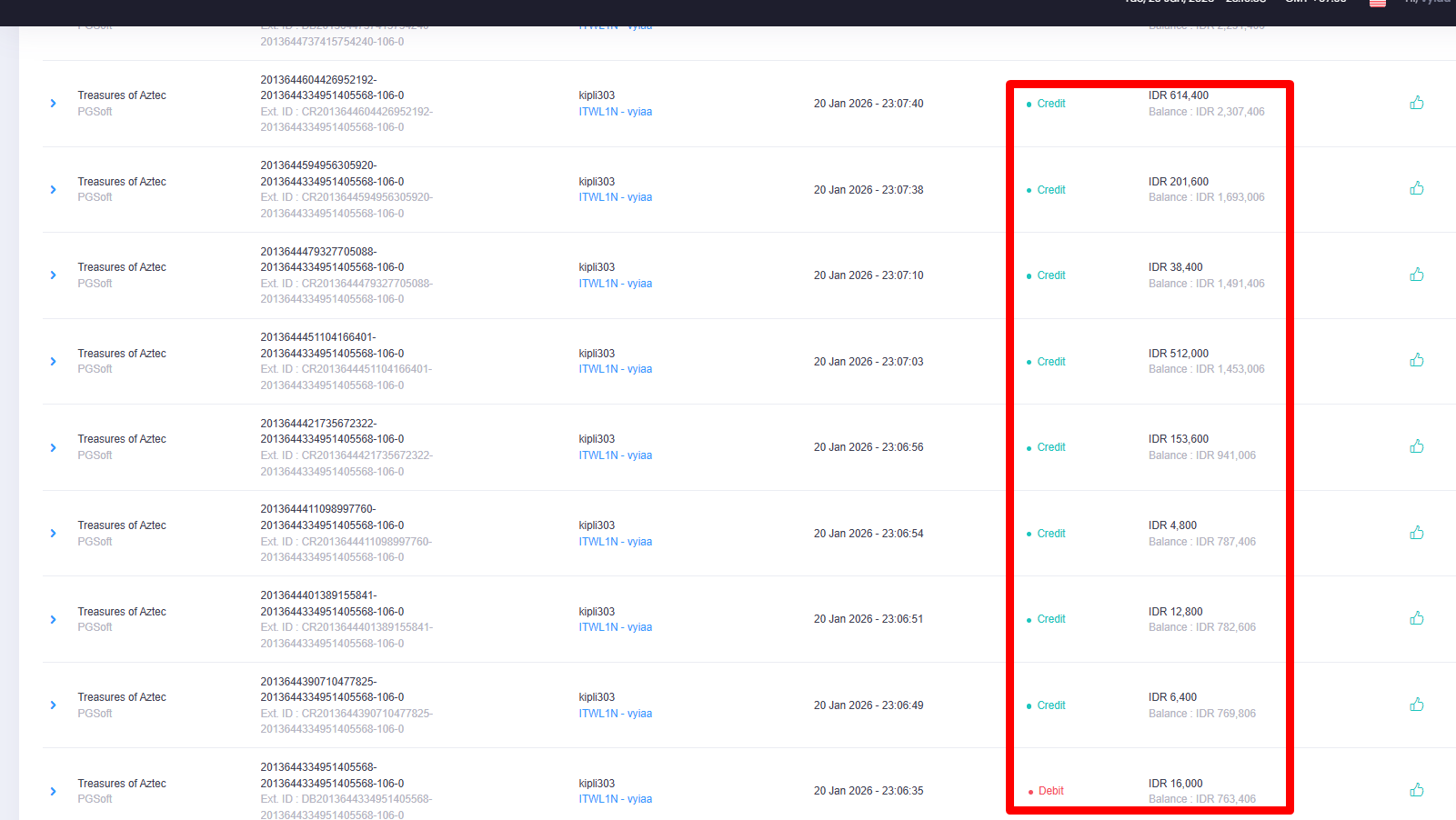Click the amount IDR 512,000
1456x820 pixels.
(1179, 354)
